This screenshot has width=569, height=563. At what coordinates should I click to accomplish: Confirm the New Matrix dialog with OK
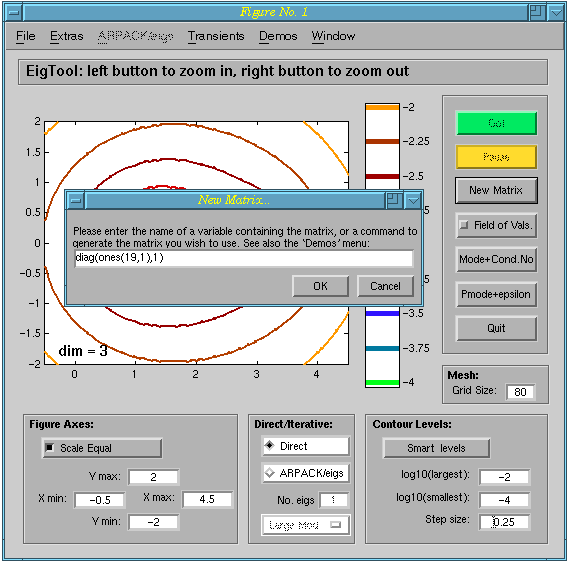point(320,286)
